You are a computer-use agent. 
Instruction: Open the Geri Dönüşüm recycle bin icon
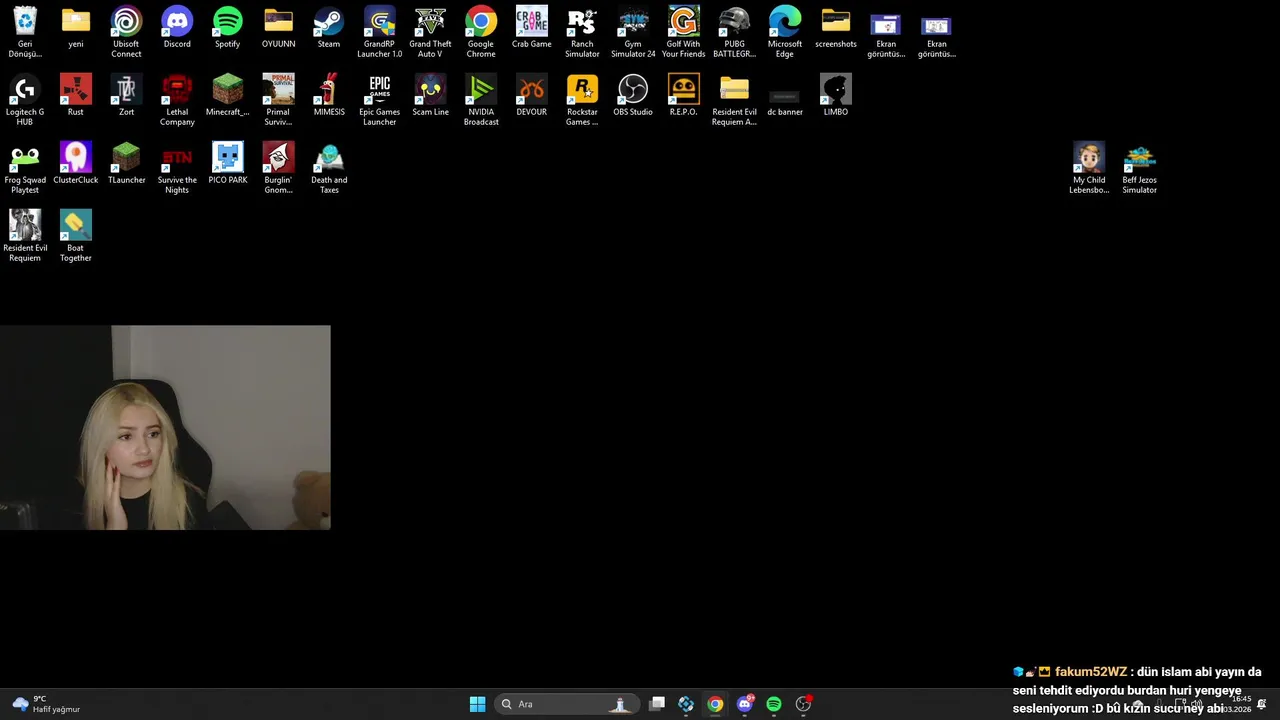pos(25,32)
